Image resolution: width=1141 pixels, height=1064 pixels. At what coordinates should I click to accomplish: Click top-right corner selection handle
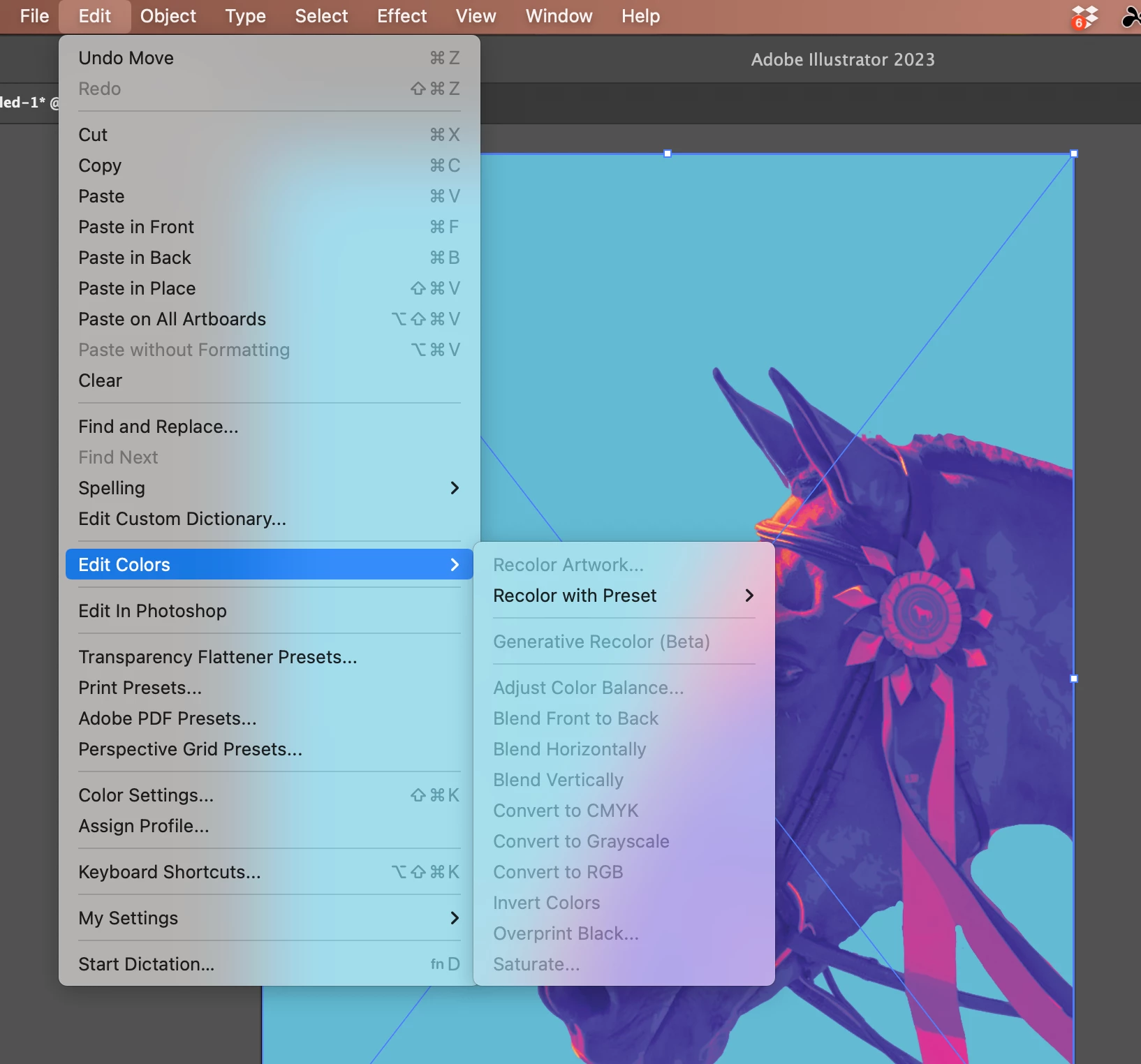(1074, 154)
